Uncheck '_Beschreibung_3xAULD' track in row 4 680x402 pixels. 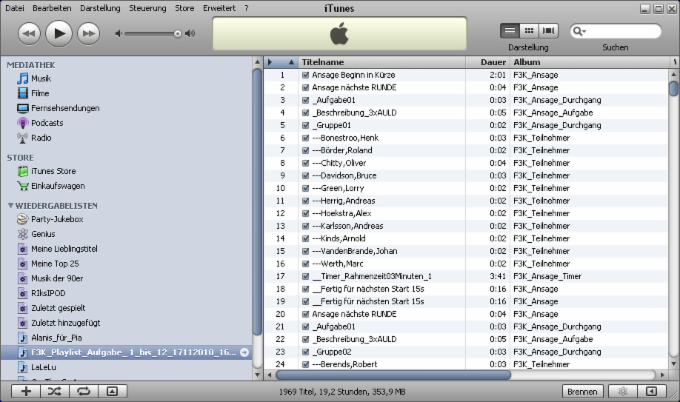[305, 113]
